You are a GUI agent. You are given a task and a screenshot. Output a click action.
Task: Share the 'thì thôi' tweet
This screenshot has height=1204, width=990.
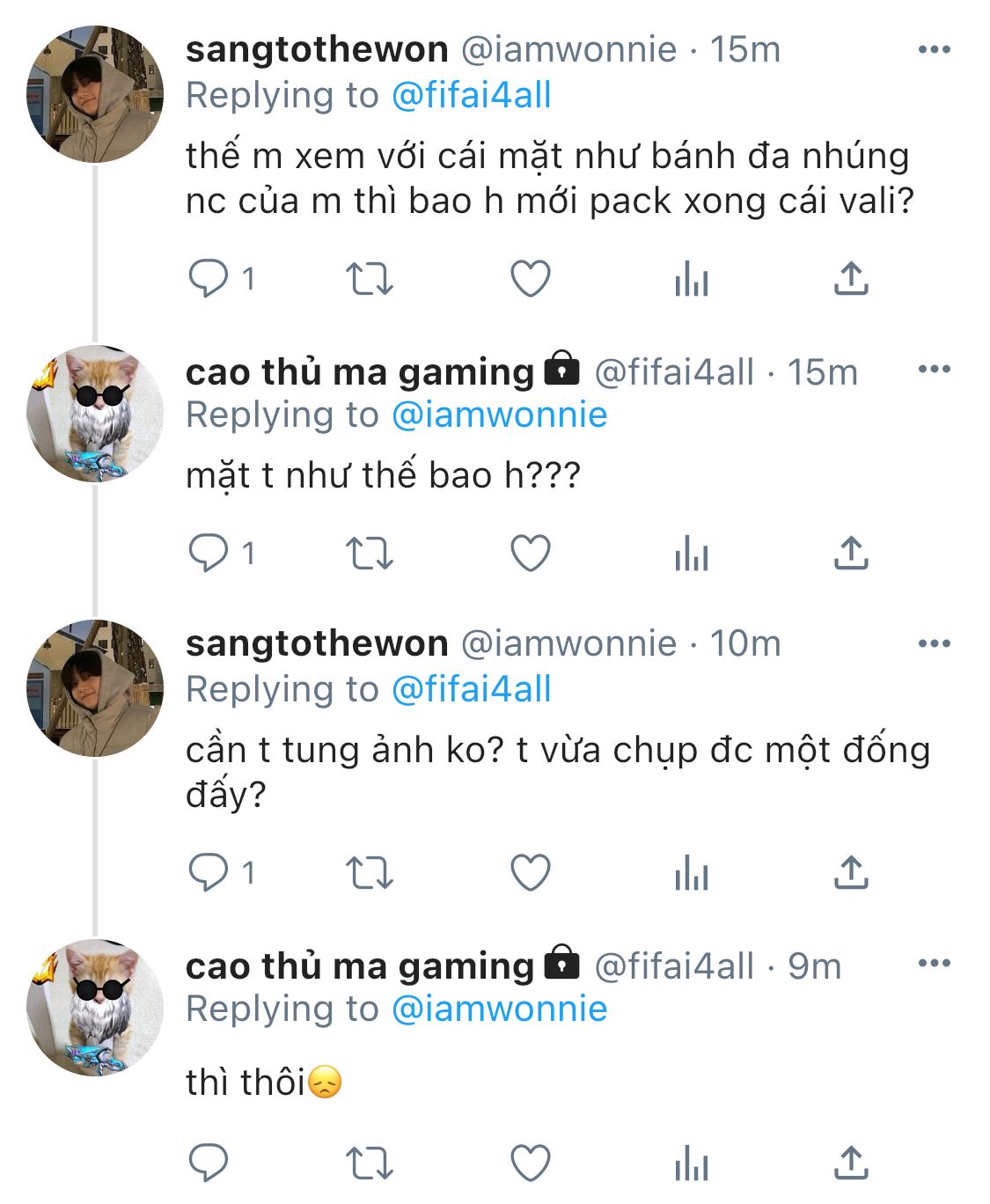click(x=851, y=1164)
